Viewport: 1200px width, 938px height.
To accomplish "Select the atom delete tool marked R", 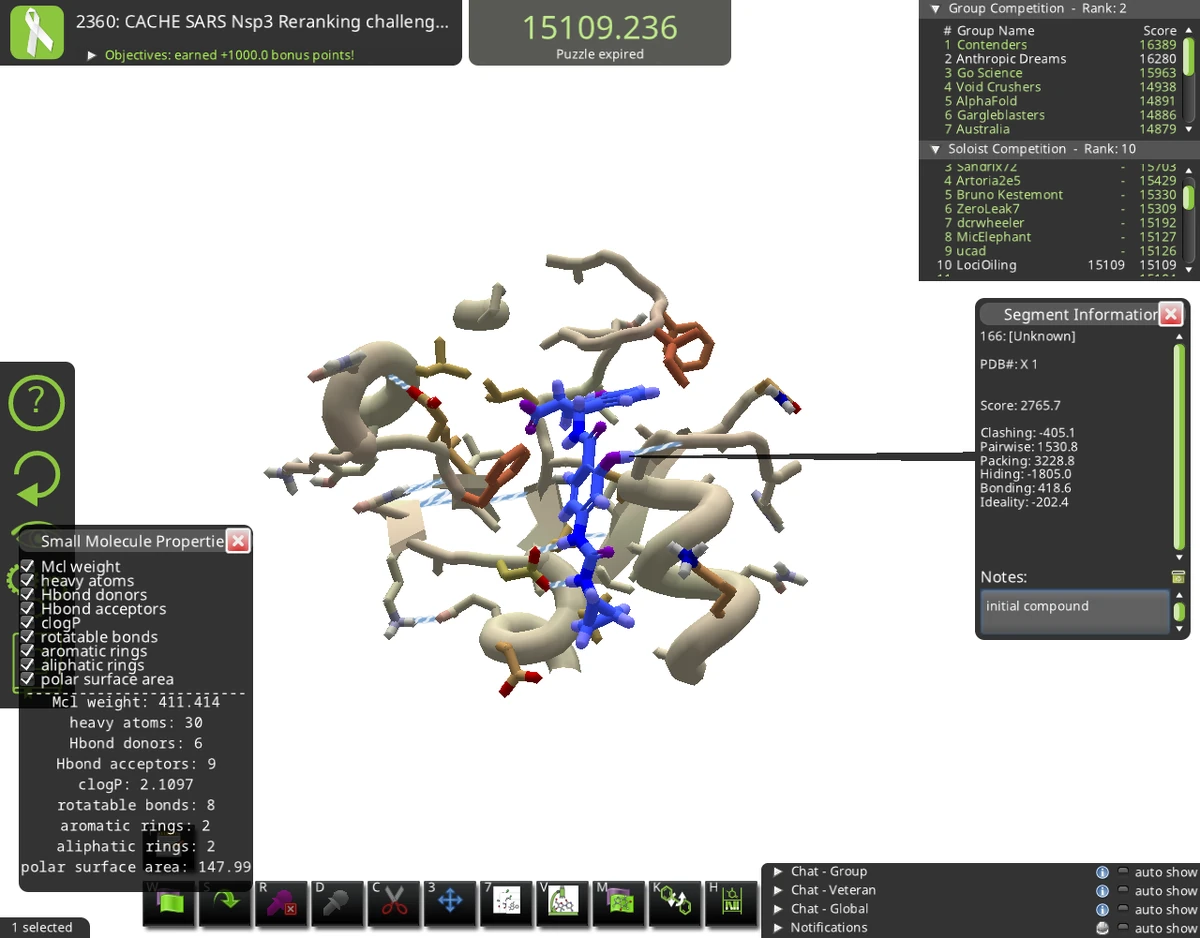I will pyautogui.click(x=281, y=901).
